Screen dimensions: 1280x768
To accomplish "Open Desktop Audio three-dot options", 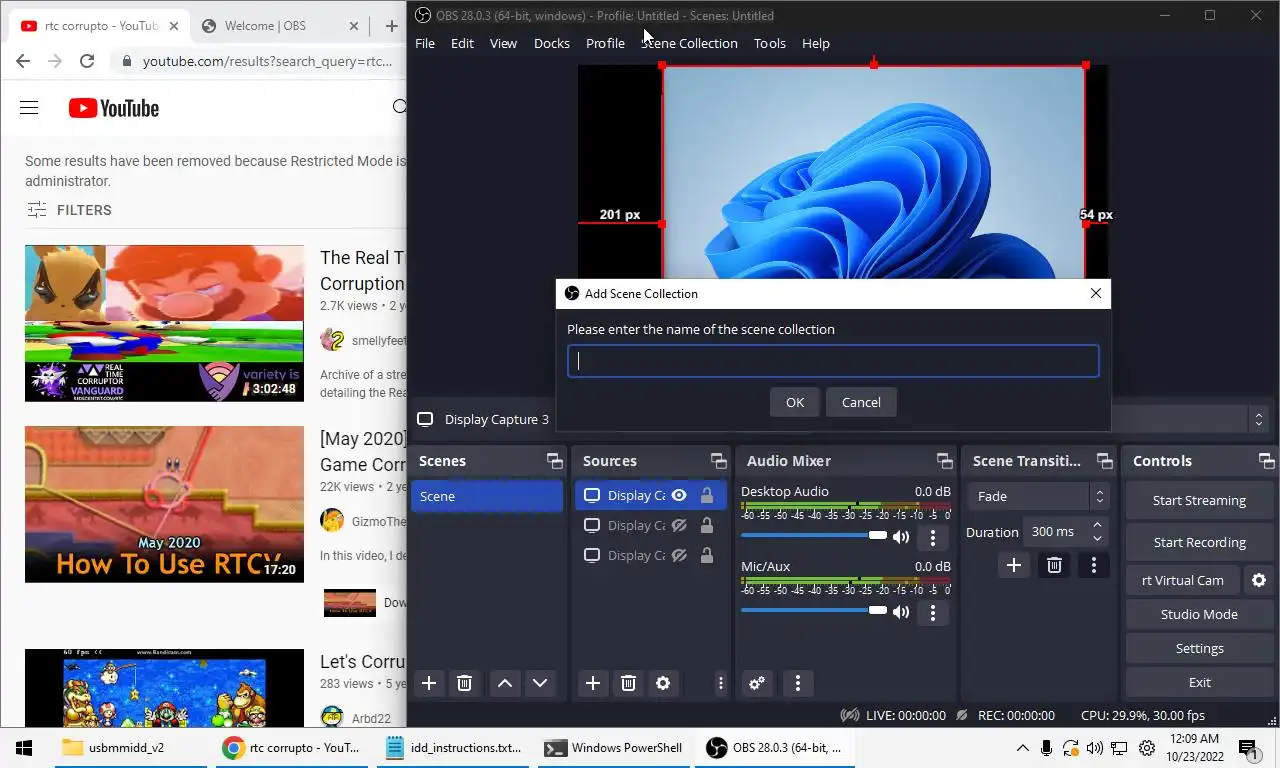I will 933,537.
